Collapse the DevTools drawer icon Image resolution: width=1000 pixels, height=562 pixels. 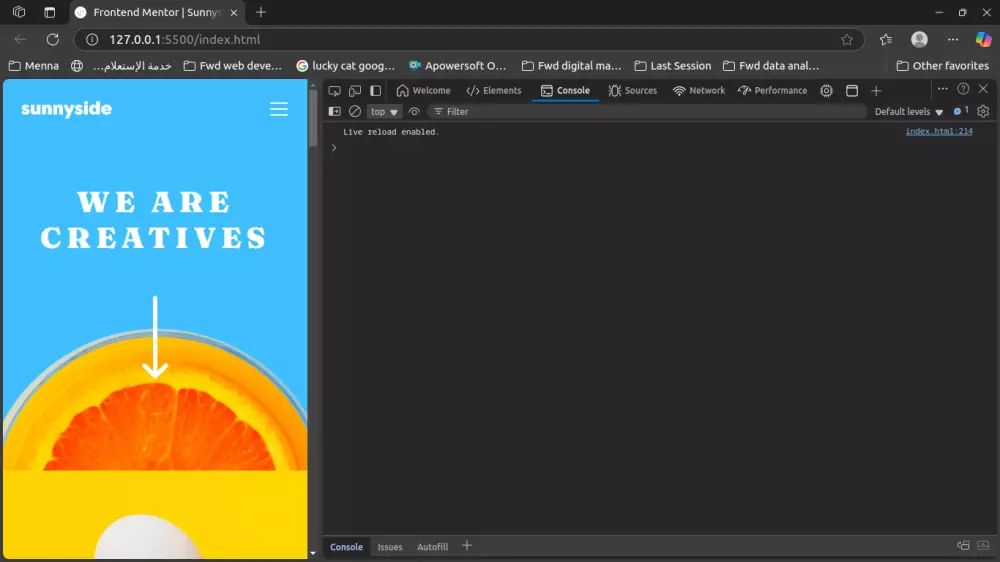(x=983, y=545)
